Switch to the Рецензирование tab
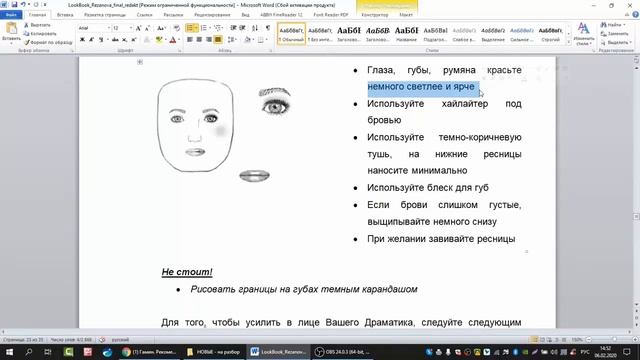 click(212, 15)
